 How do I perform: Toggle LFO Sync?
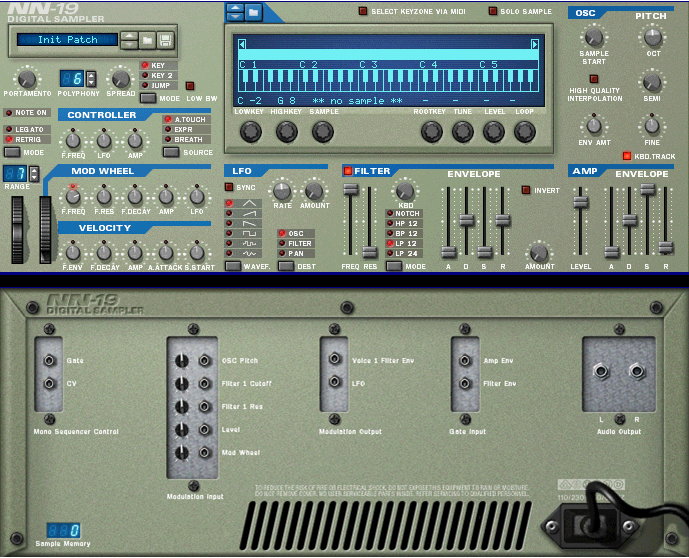[229, 187]
